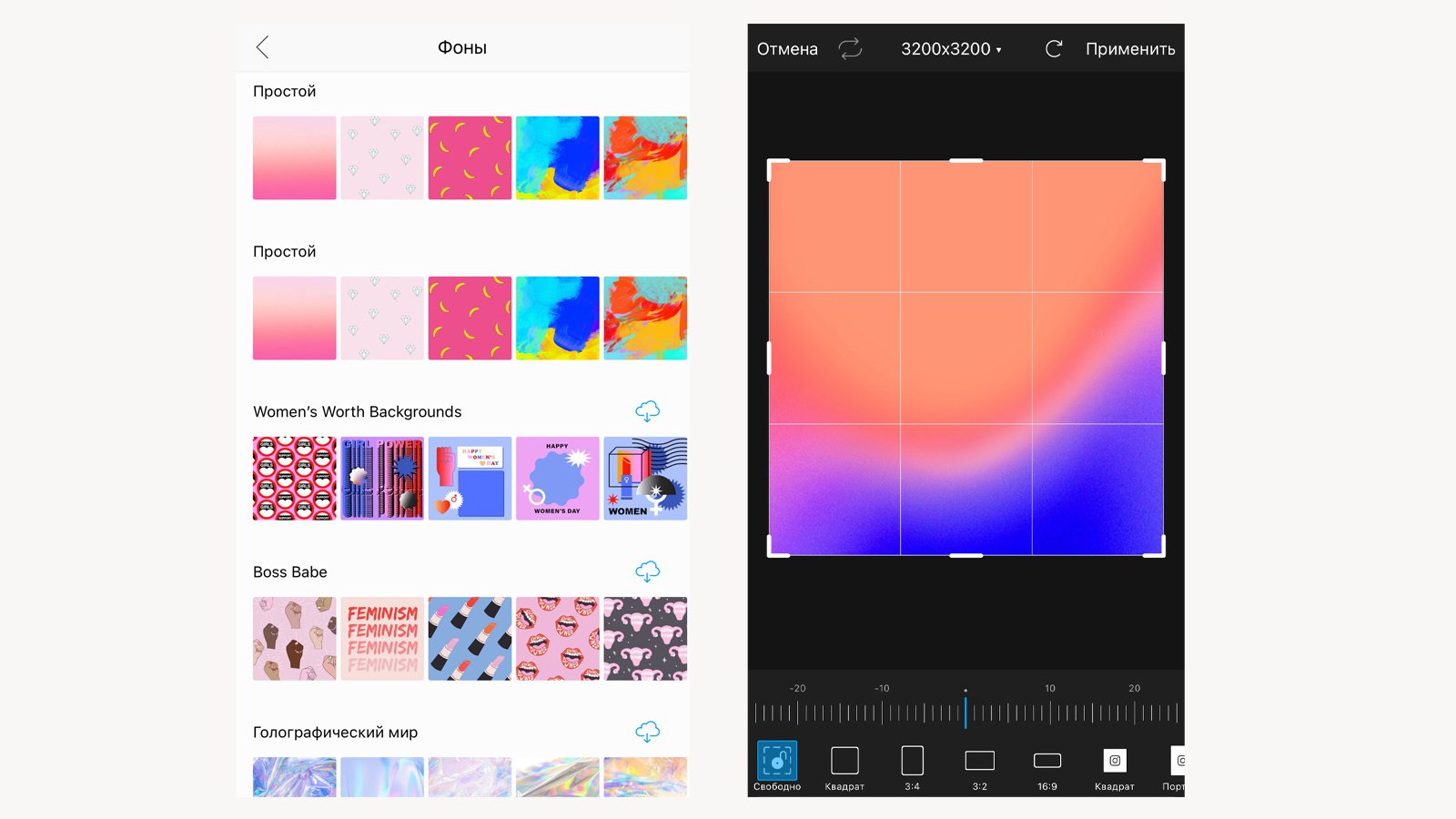Pick pink gradient background in first Простой row
Viewport: 1456px width, 819px height.
[x=294, y=157]
